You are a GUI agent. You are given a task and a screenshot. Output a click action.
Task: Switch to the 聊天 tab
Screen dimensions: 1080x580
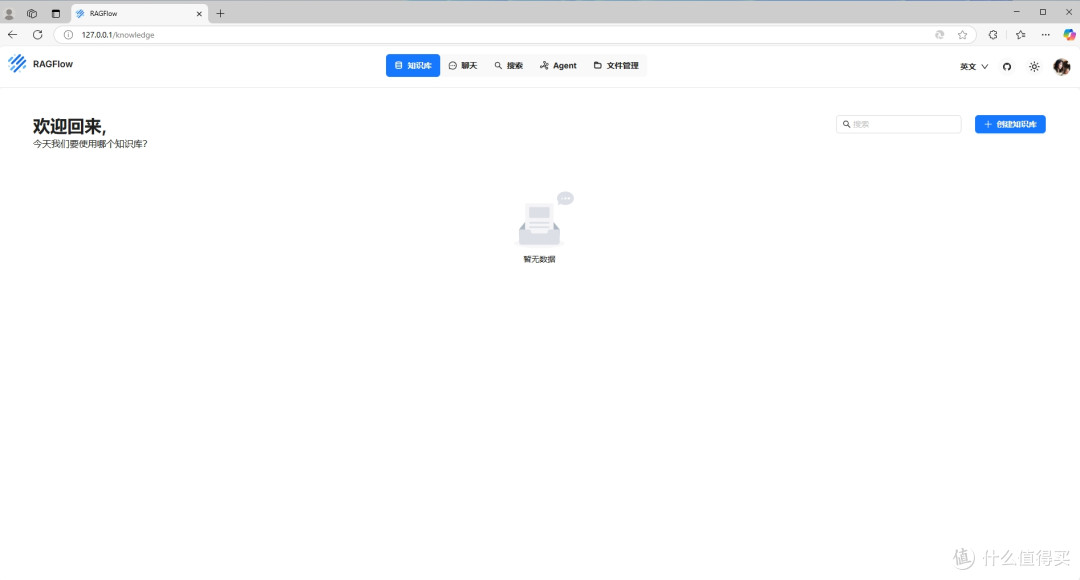(463, 65)
